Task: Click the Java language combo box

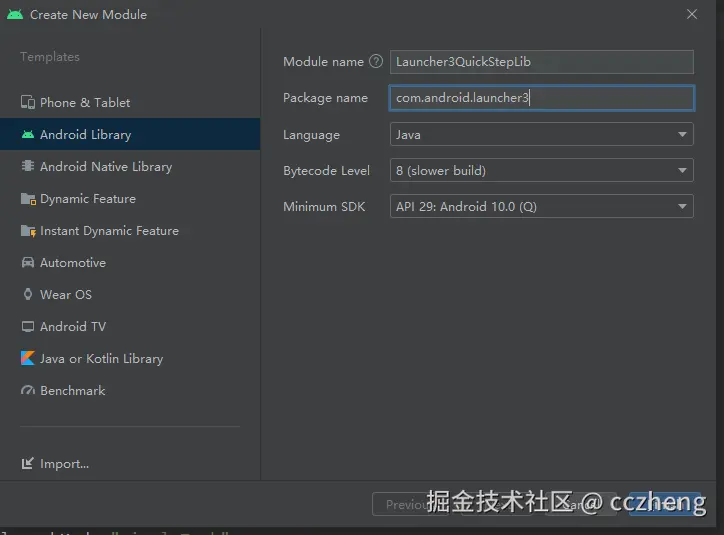Action: coord(542,134)
